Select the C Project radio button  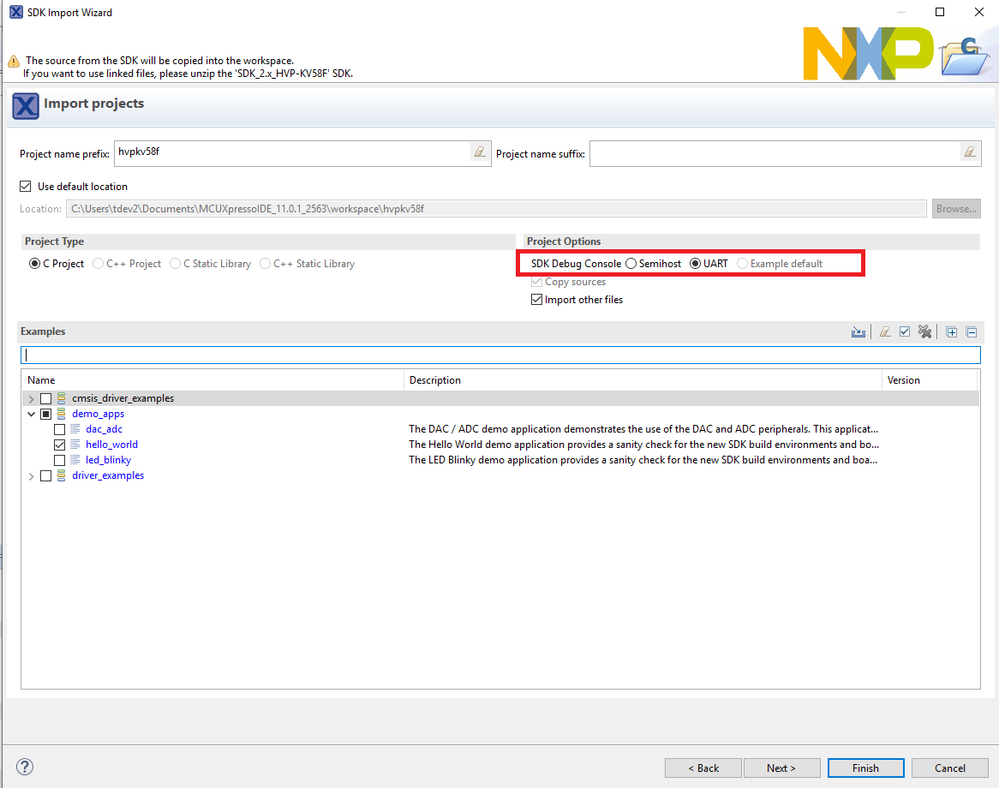[x=34, y=264]
